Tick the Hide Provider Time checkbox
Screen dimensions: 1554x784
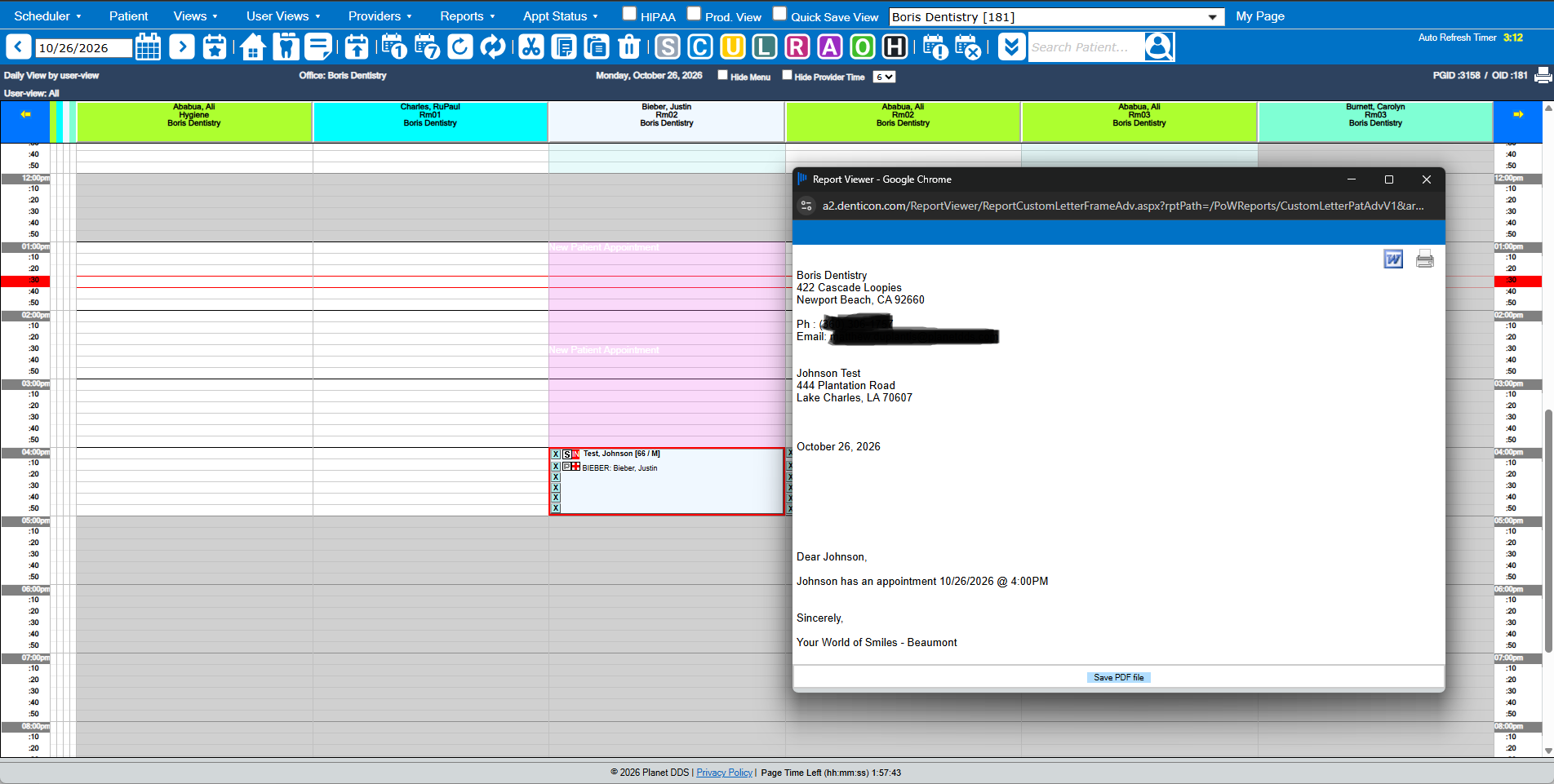tap(787, 75)
